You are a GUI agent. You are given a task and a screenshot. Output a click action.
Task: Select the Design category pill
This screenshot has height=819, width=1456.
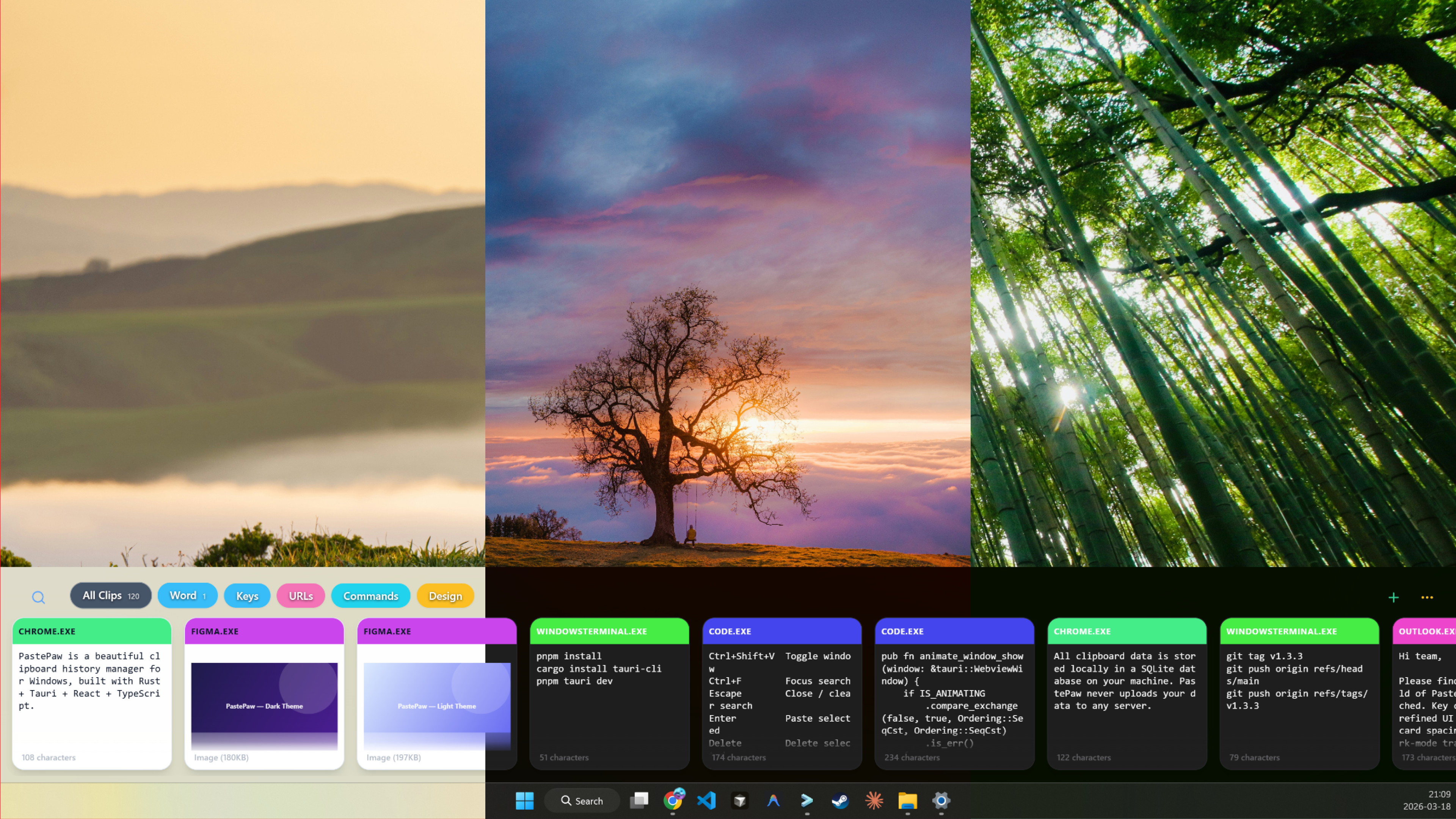[445, 596]
